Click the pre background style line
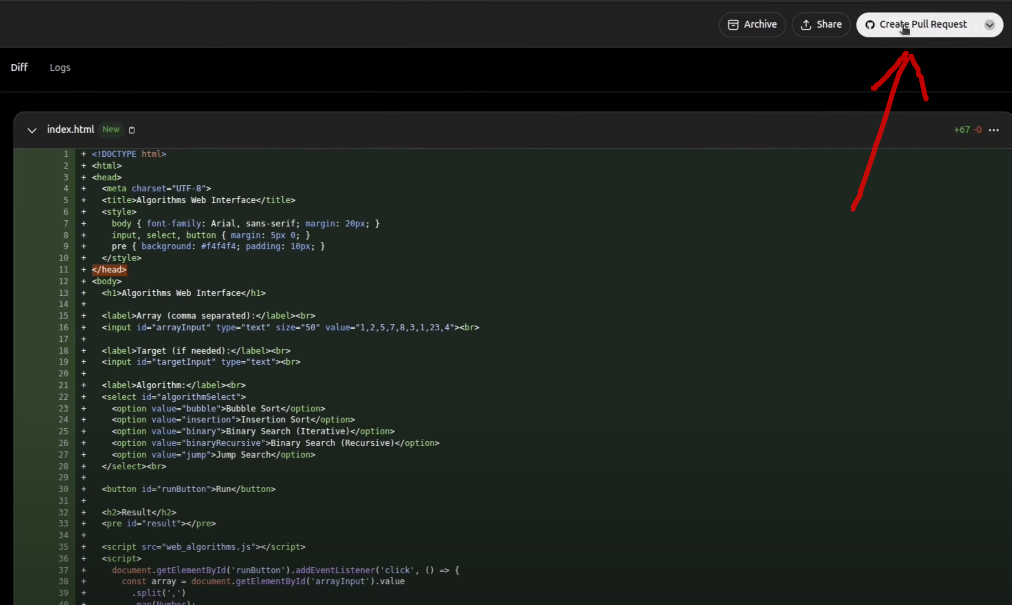 [x=218, y=246]
